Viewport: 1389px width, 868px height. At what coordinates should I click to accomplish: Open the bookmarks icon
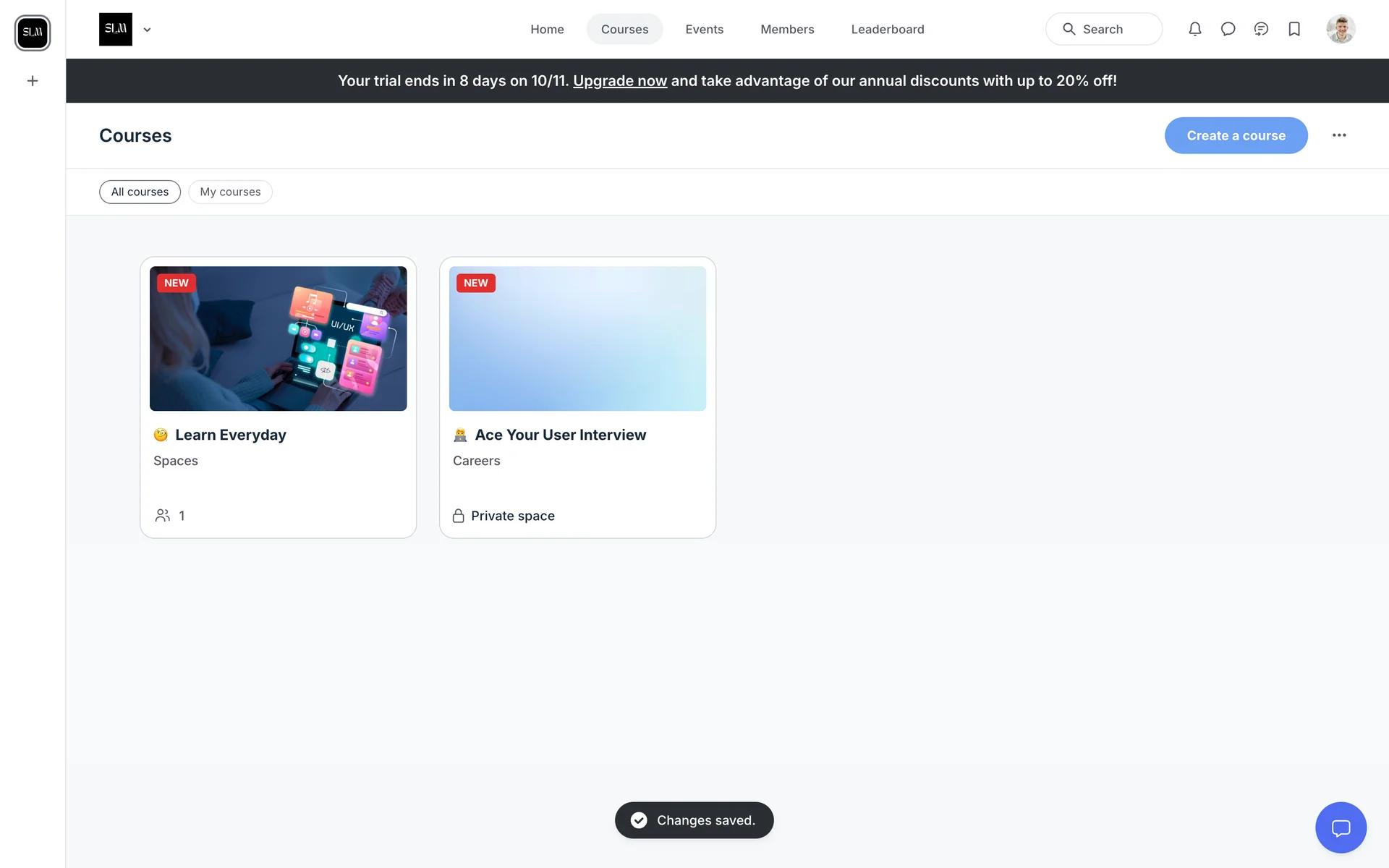[1294, 29]
